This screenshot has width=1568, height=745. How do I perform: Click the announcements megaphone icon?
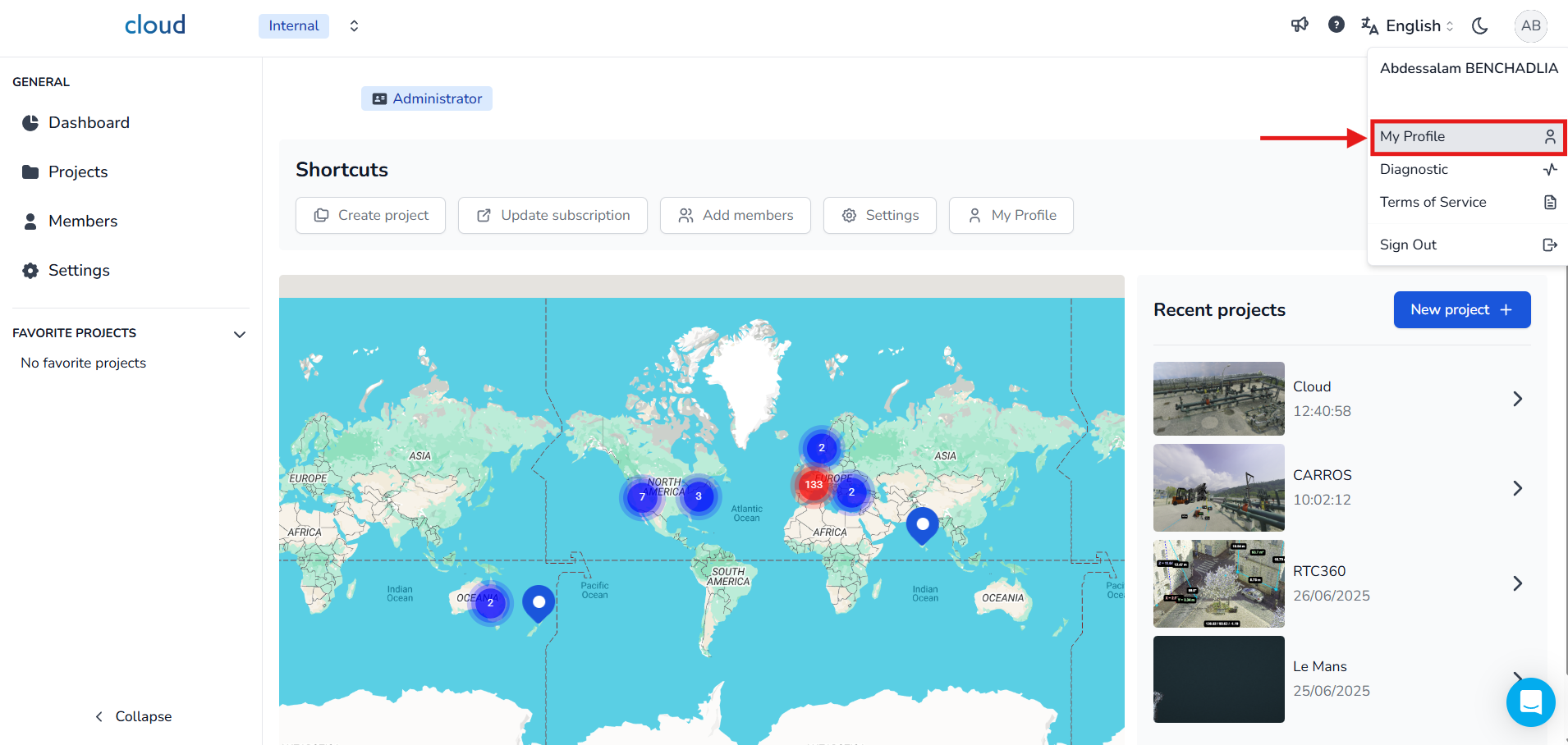(1300, 25)
